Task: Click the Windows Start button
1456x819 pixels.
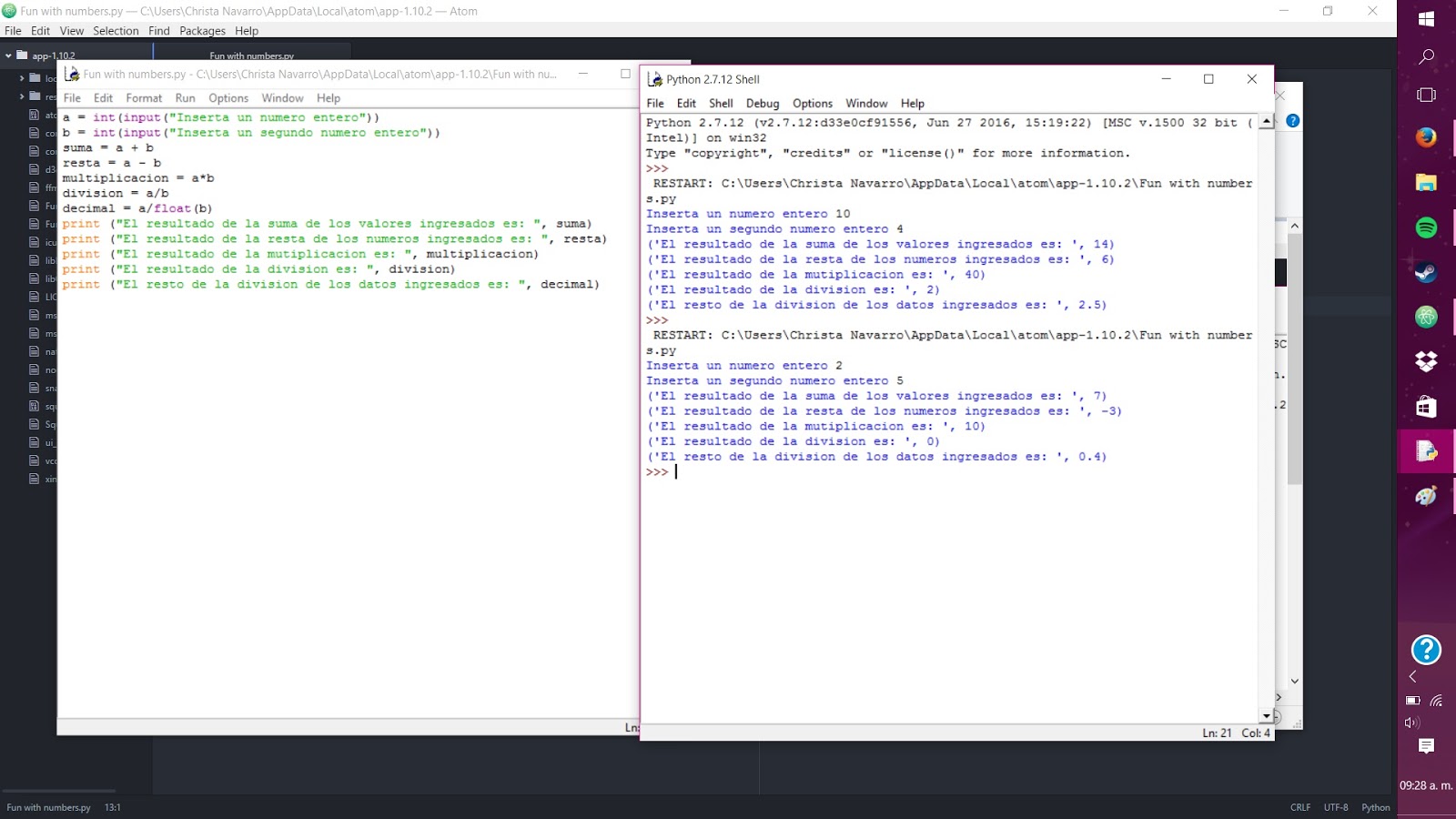Action: (x=1426, y=19)
